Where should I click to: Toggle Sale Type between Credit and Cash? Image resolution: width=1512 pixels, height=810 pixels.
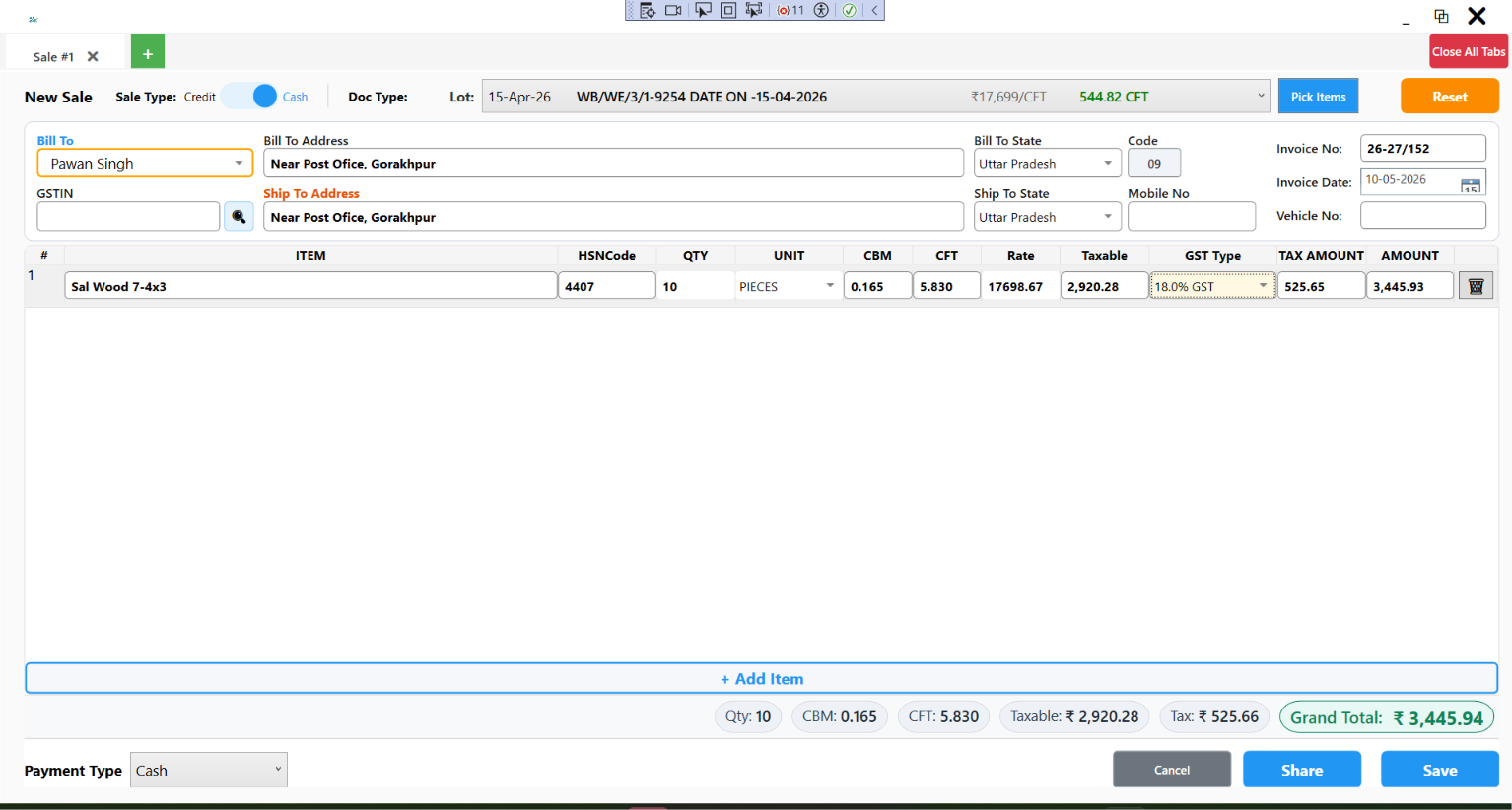point(249,97)
